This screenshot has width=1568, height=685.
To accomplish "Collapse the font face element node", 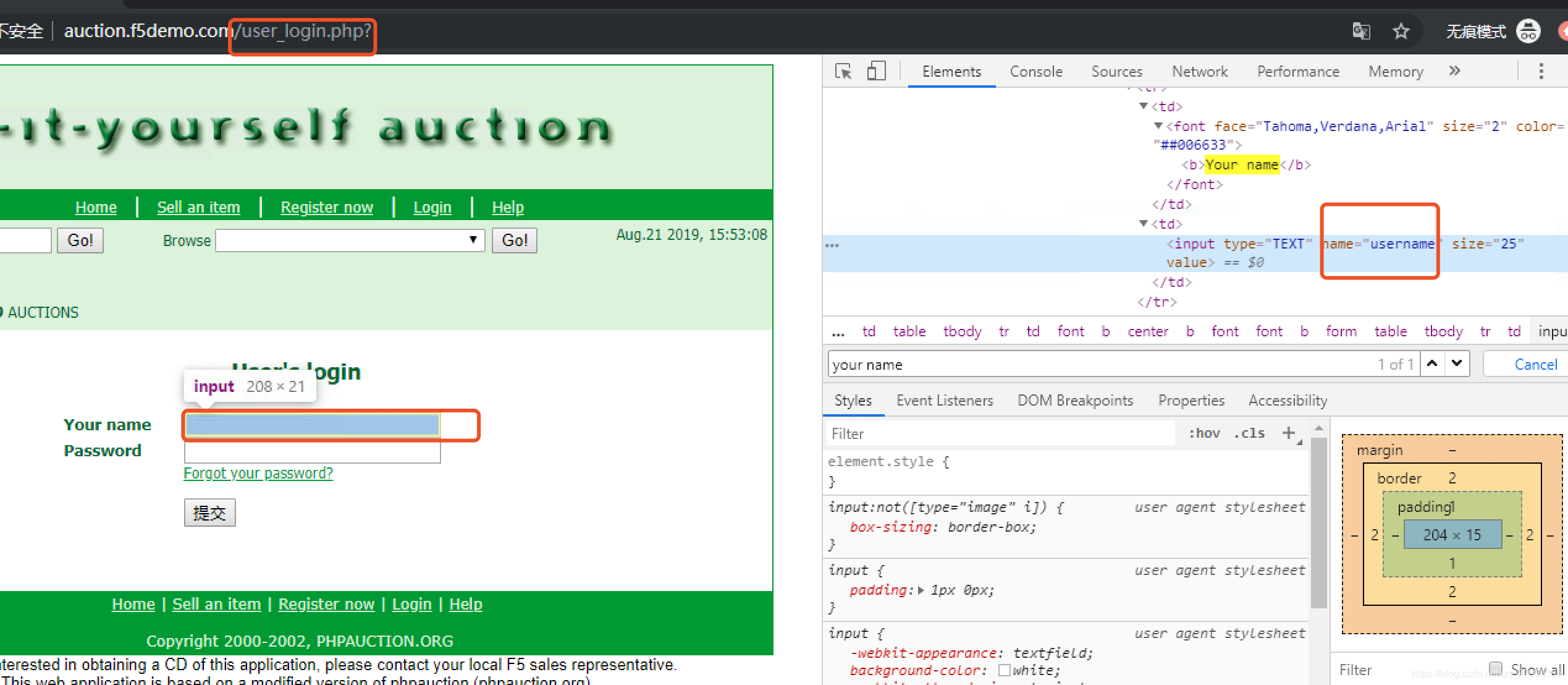I will coord(1158,126).
